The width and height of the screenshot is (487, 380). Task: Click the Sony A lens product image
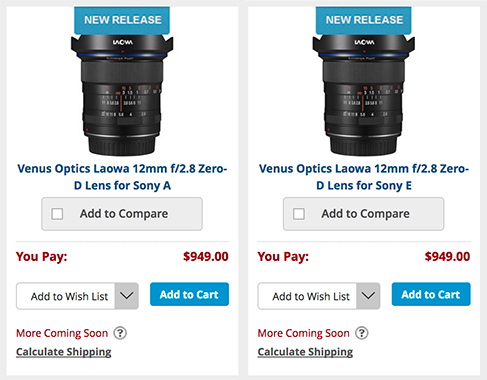tap(122, 95)
